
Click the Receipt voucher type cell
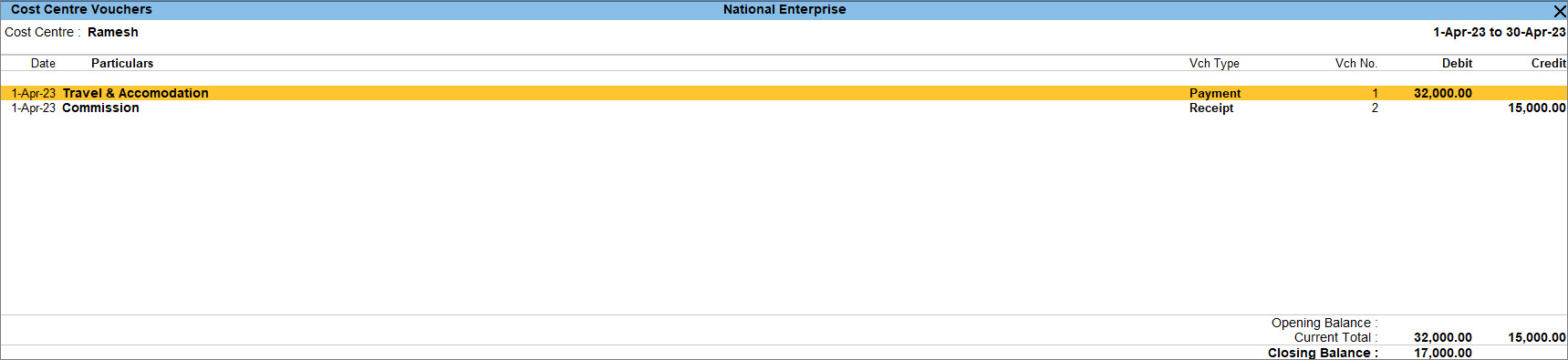coord(1210,108)
